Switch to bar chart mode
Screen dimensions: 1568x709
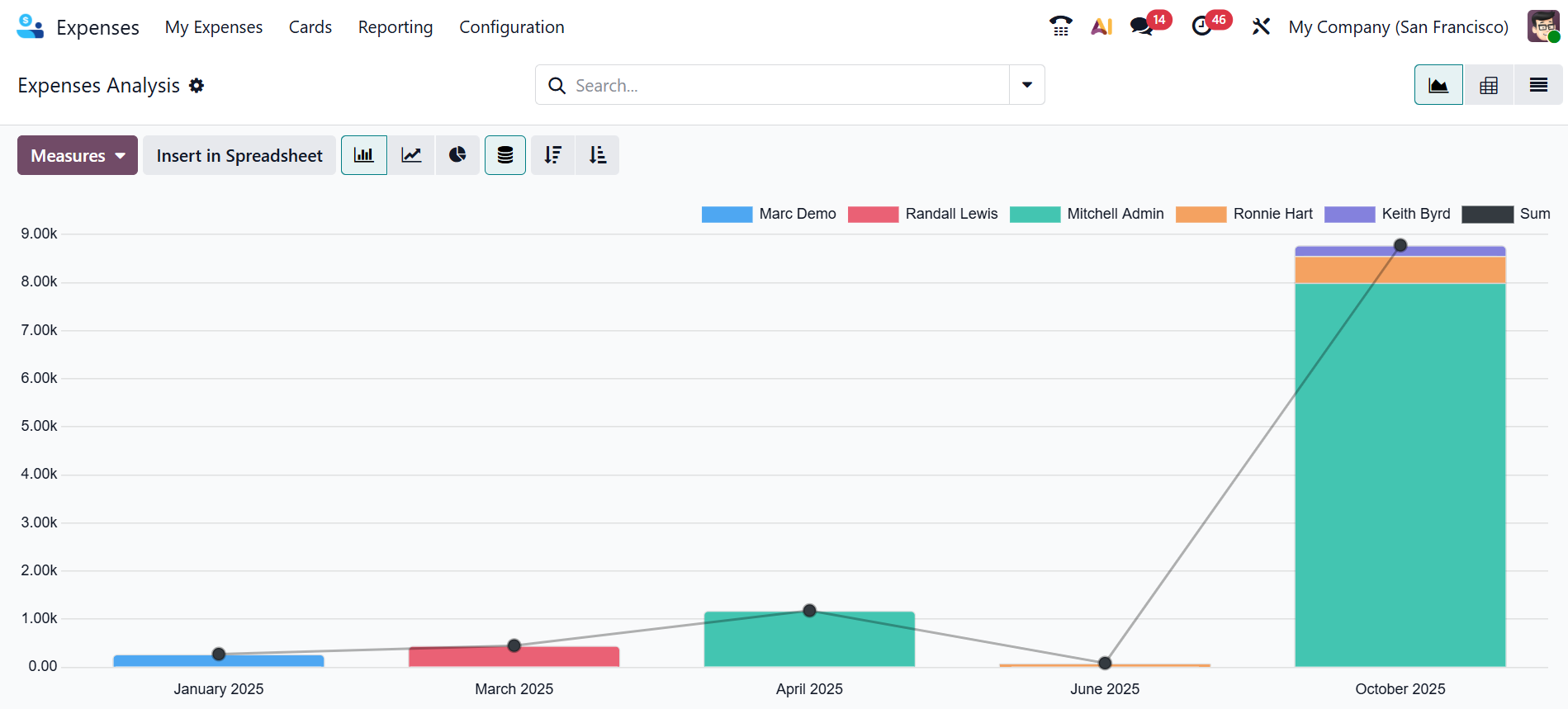click(x=363, y=155)
